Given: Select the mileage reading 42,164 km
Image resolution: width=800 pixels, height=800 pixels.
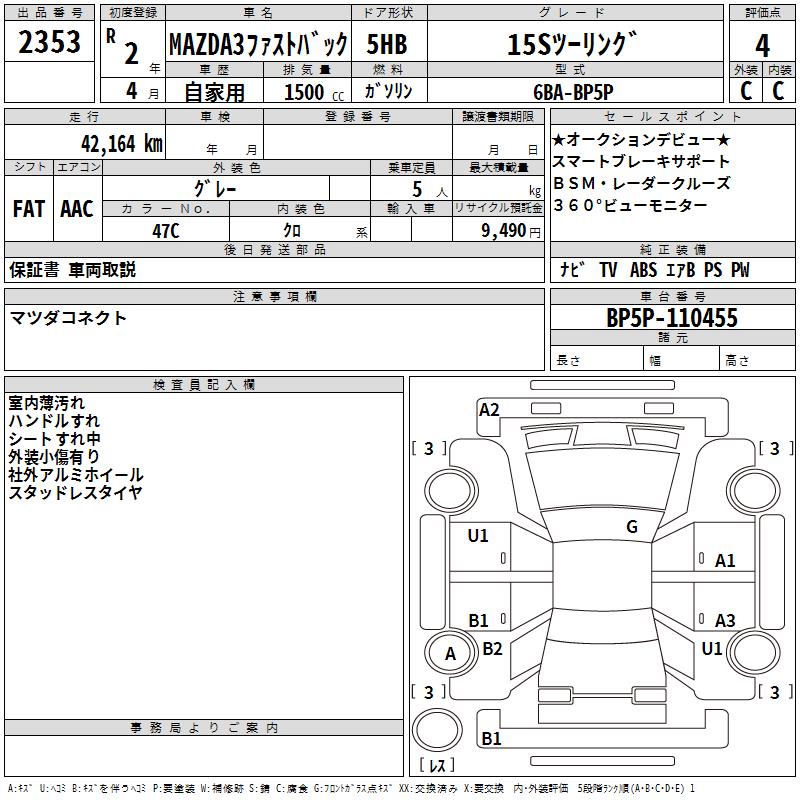Looking at the screenshot, I should tap(121, 144).
